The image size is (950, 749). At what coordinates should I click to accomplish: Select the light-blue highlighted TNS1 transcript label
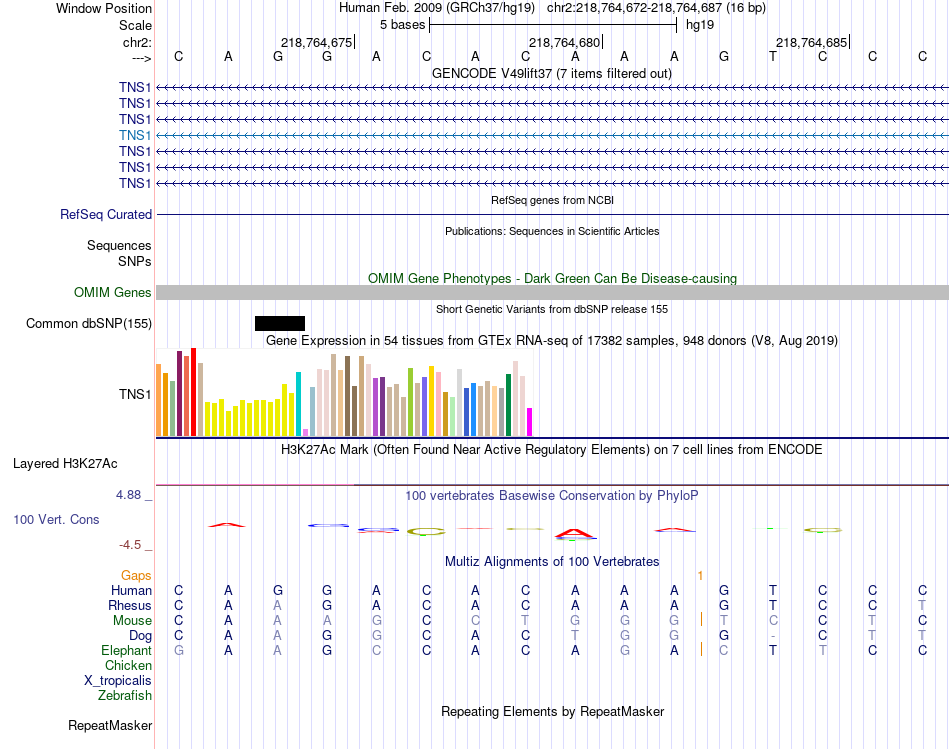(135, 135)
